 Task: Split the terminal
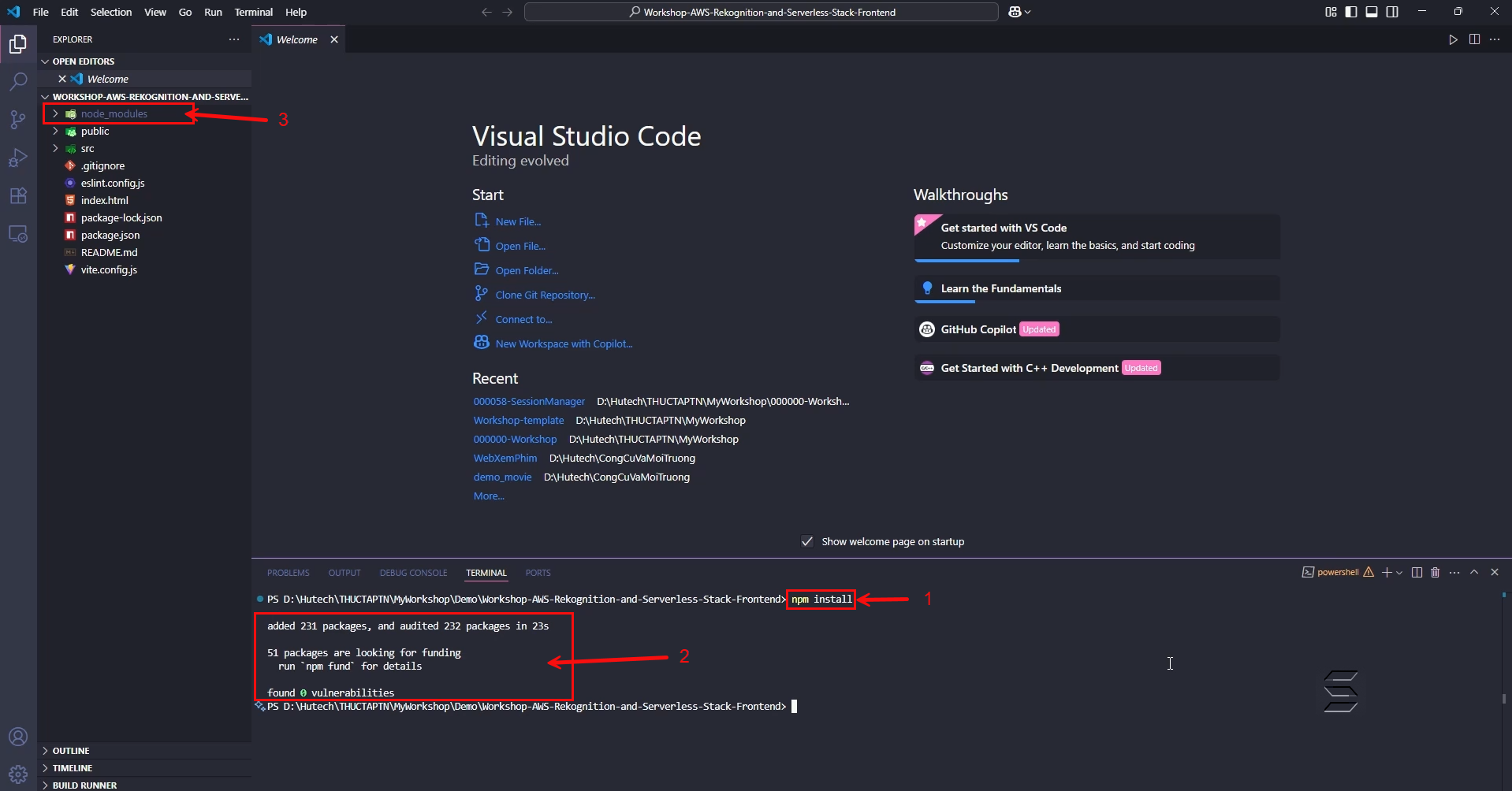[1417, 572]
